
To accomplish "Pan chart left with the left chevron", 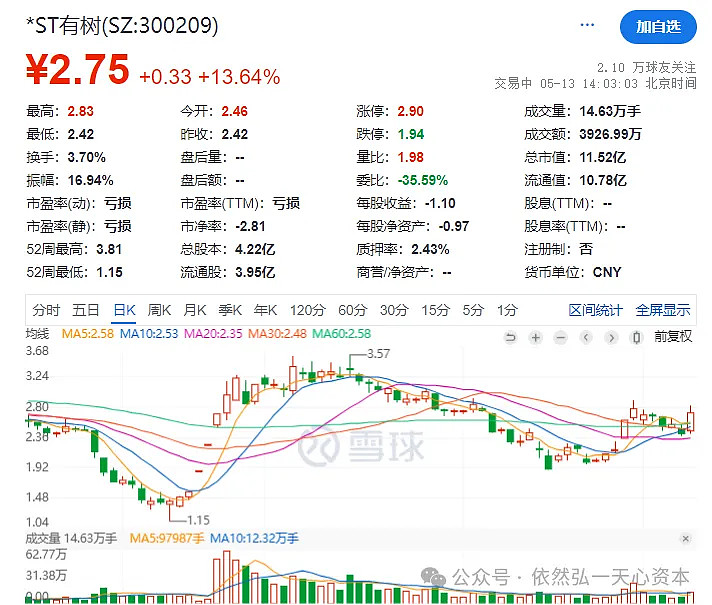I will 586,337.
